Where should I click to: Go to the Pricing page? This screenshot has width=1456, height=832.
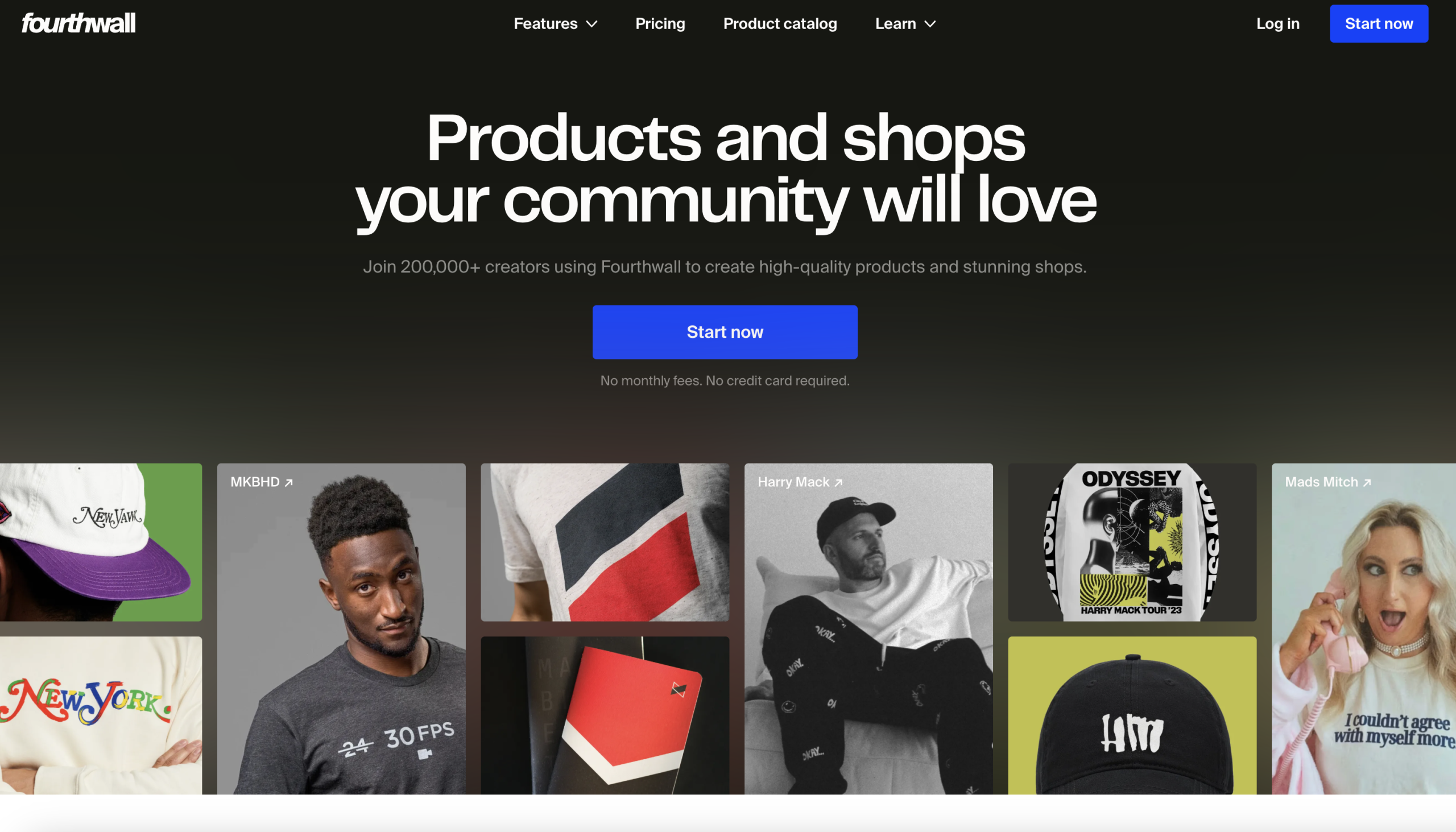tap(660, 23)
